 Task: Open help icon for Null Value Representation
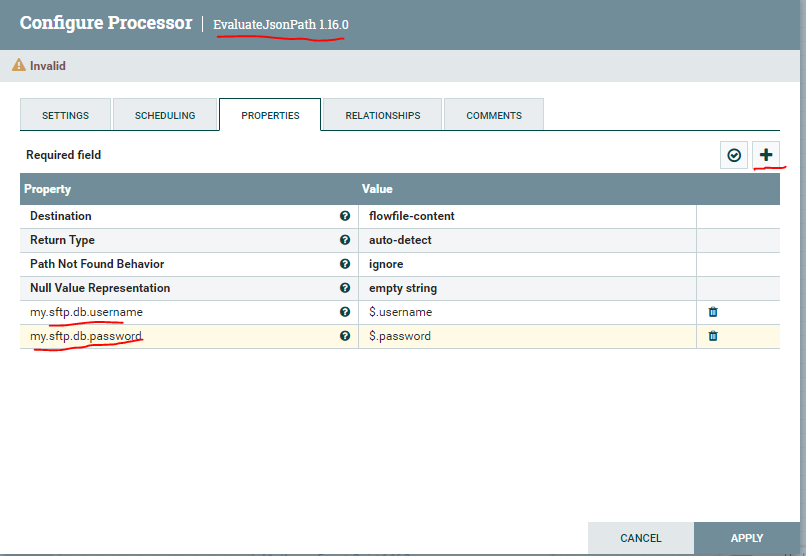tap(345, 288)
